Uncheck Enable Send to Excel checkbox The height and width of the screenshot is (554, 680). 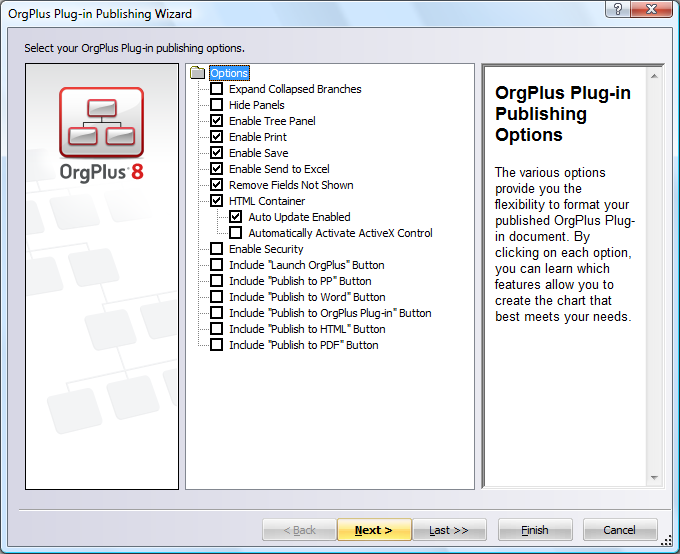[216, 169]
